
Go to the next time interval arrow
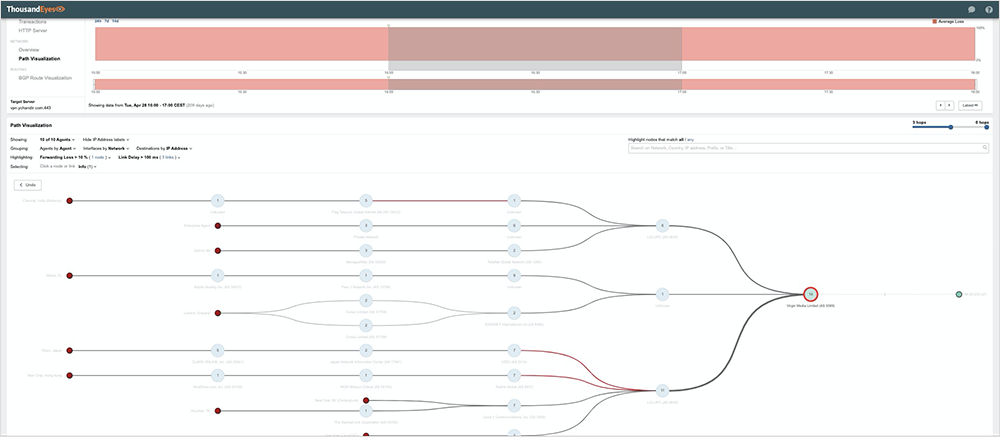pyautogui.click(x=949, y=104)
